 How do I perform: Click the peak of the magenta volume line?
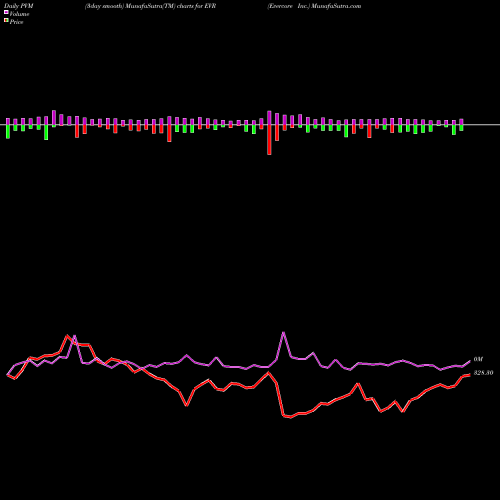[284, 332]
